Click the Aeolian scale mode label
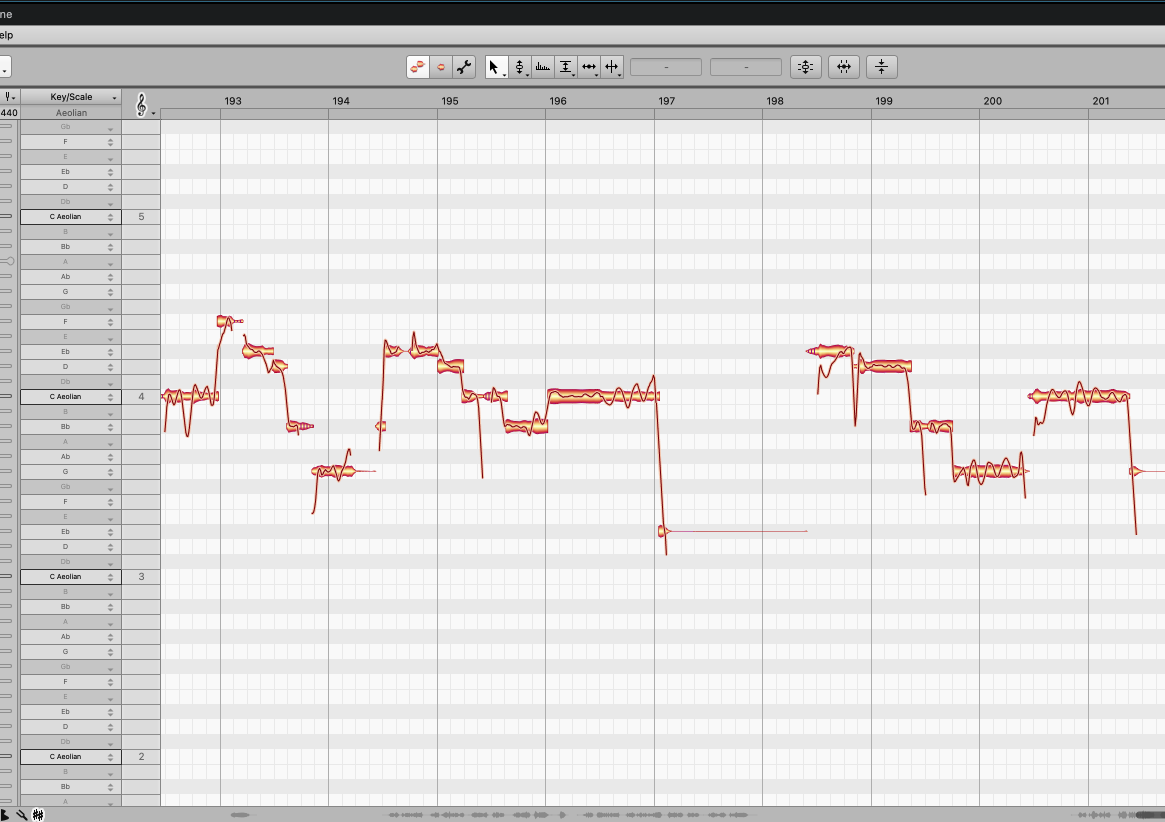1165x822 pixels. 71,113
